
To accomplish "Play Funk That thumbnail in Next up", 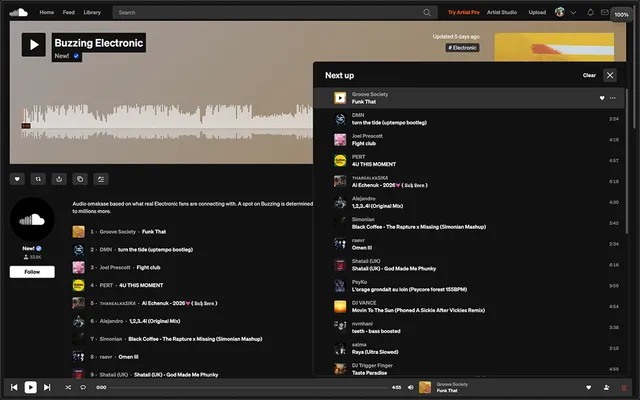I will click(340, 98).
